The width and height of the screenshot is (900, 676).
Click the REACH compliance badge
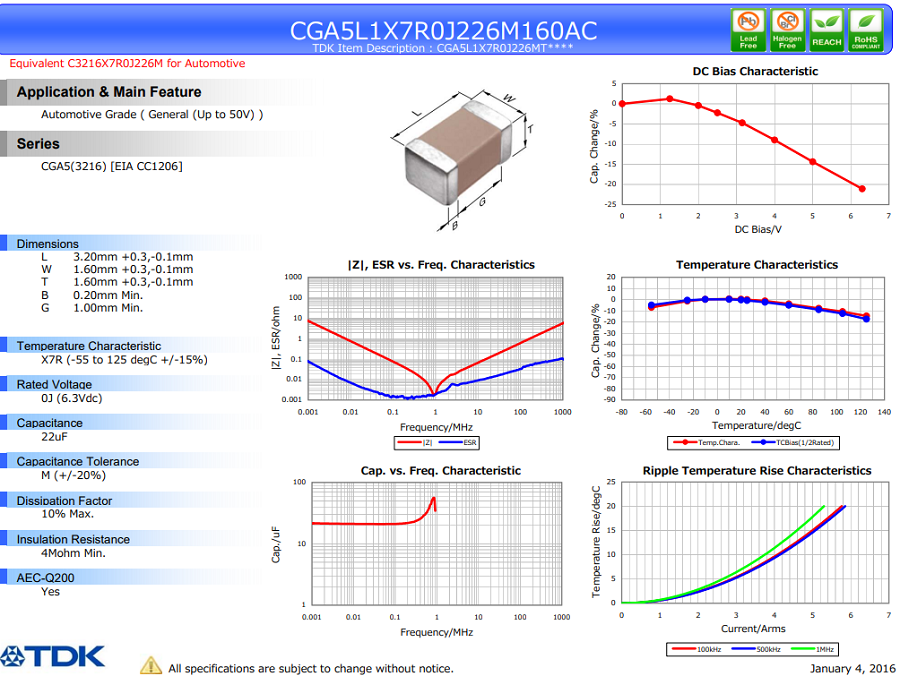coord(827,30)
